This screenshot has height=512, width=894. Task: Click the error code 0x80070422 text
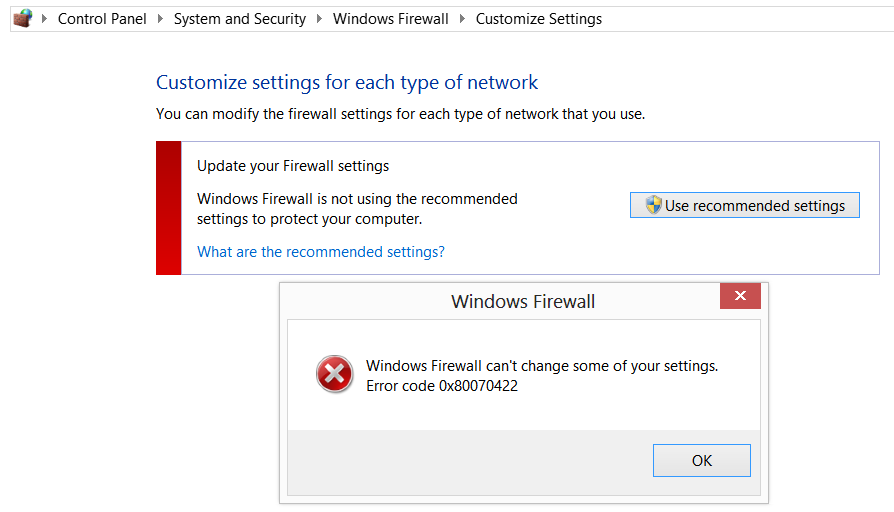(x=442, y=385)
